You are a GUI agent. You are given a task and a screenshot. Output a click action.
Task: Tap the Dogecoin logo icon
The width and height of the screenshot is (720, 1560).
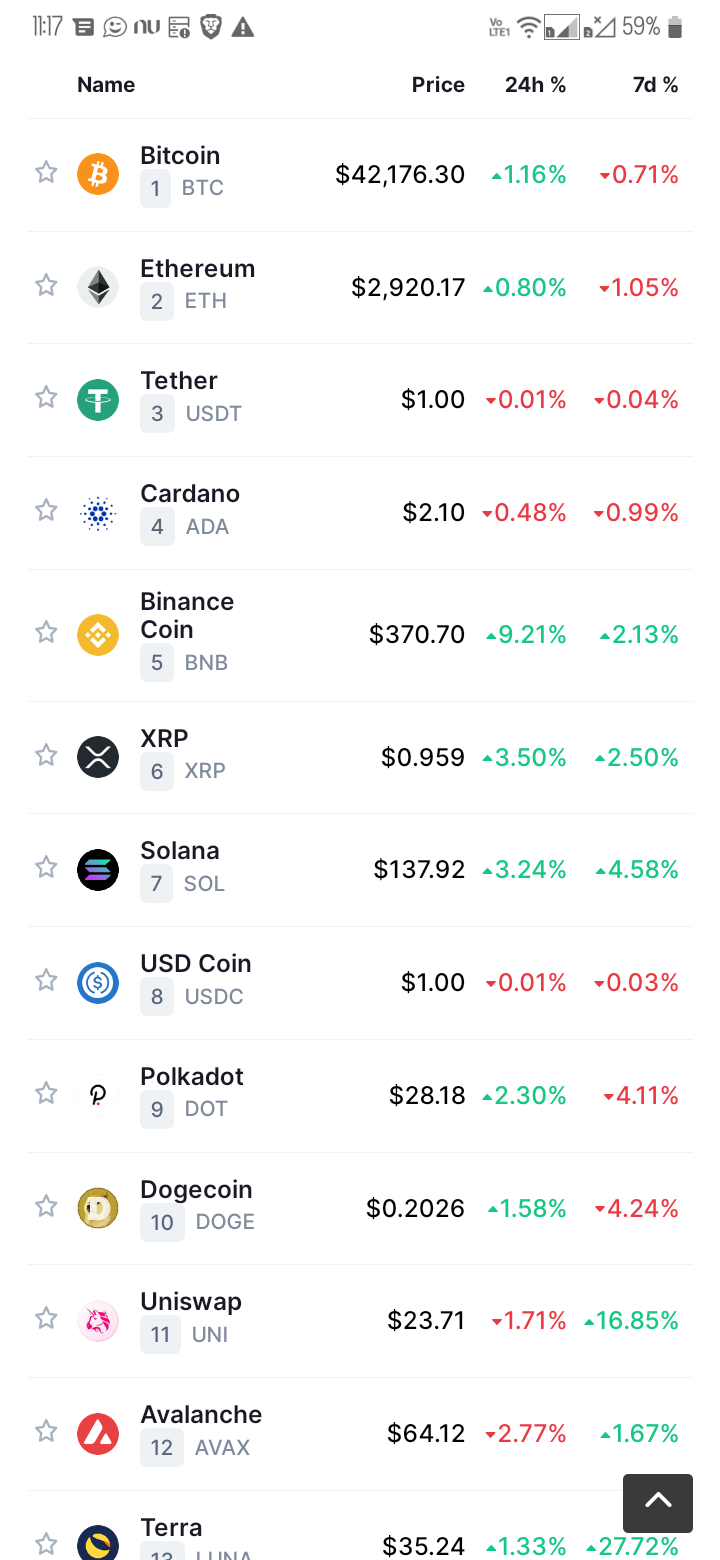[x=98, y=1208]
